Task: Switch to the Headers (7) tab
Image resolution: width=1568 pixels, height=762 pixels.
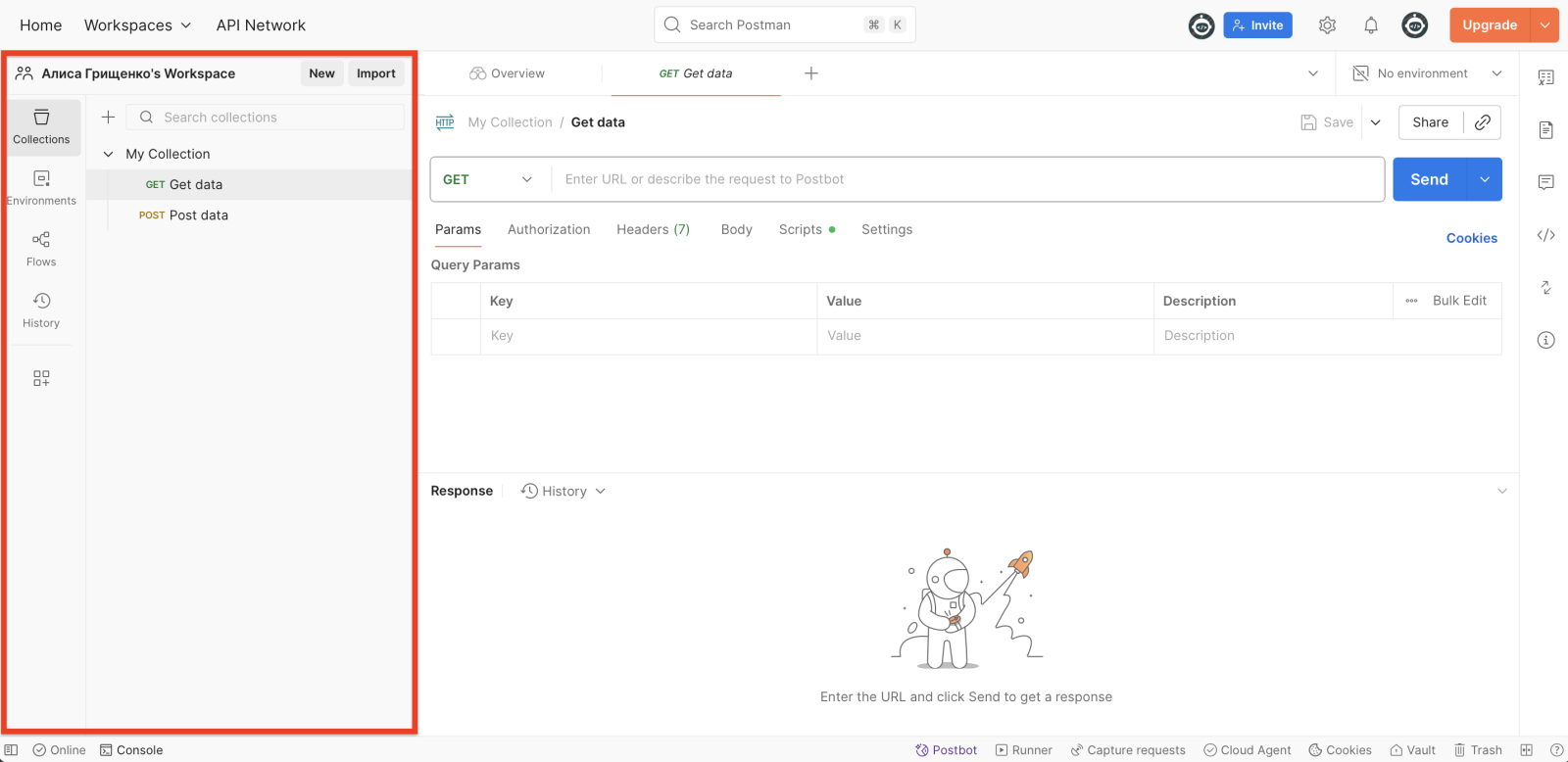Action: coord(653,229)
